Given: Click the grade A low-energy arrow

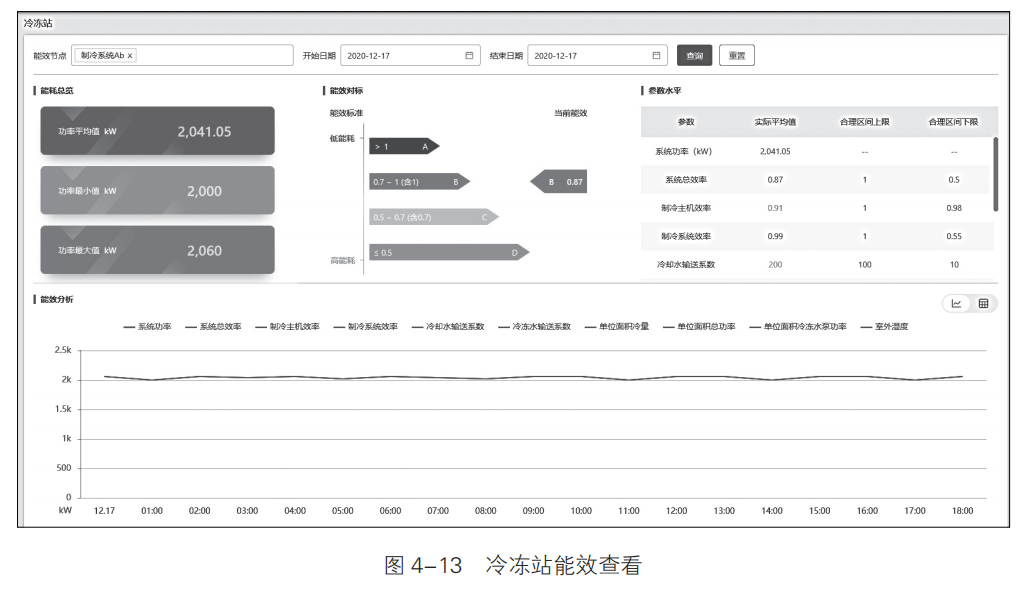Looking at the screenshot, I should 405,146.
